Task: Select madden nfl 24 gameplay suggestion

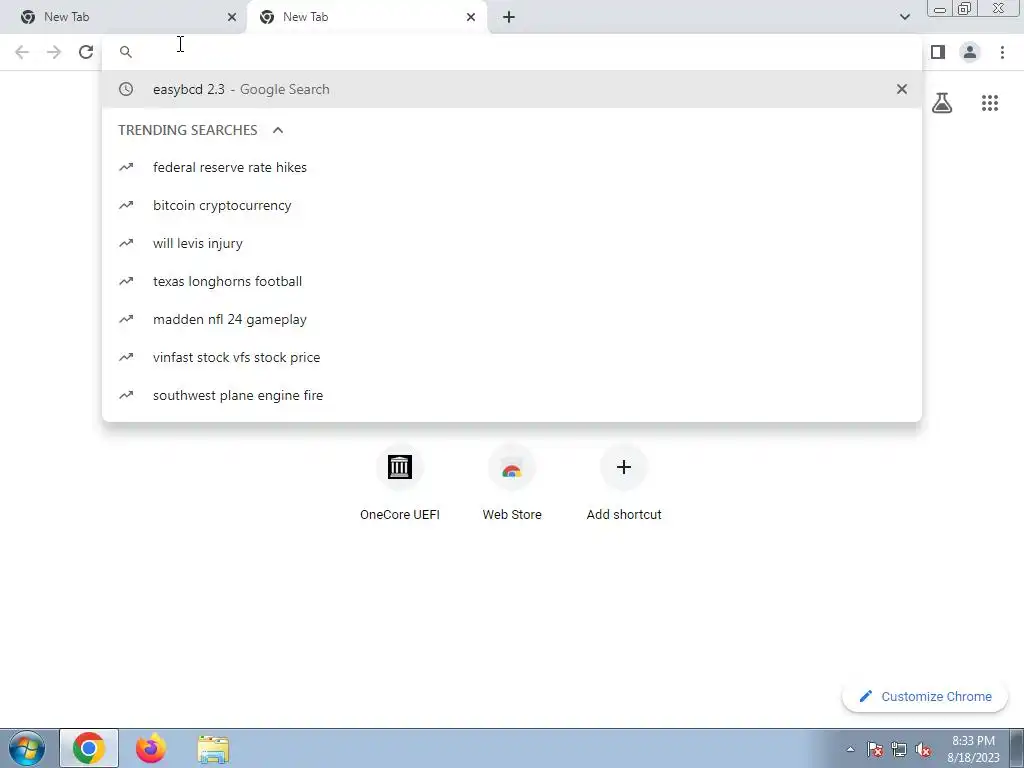Action: tap(512, 319)
